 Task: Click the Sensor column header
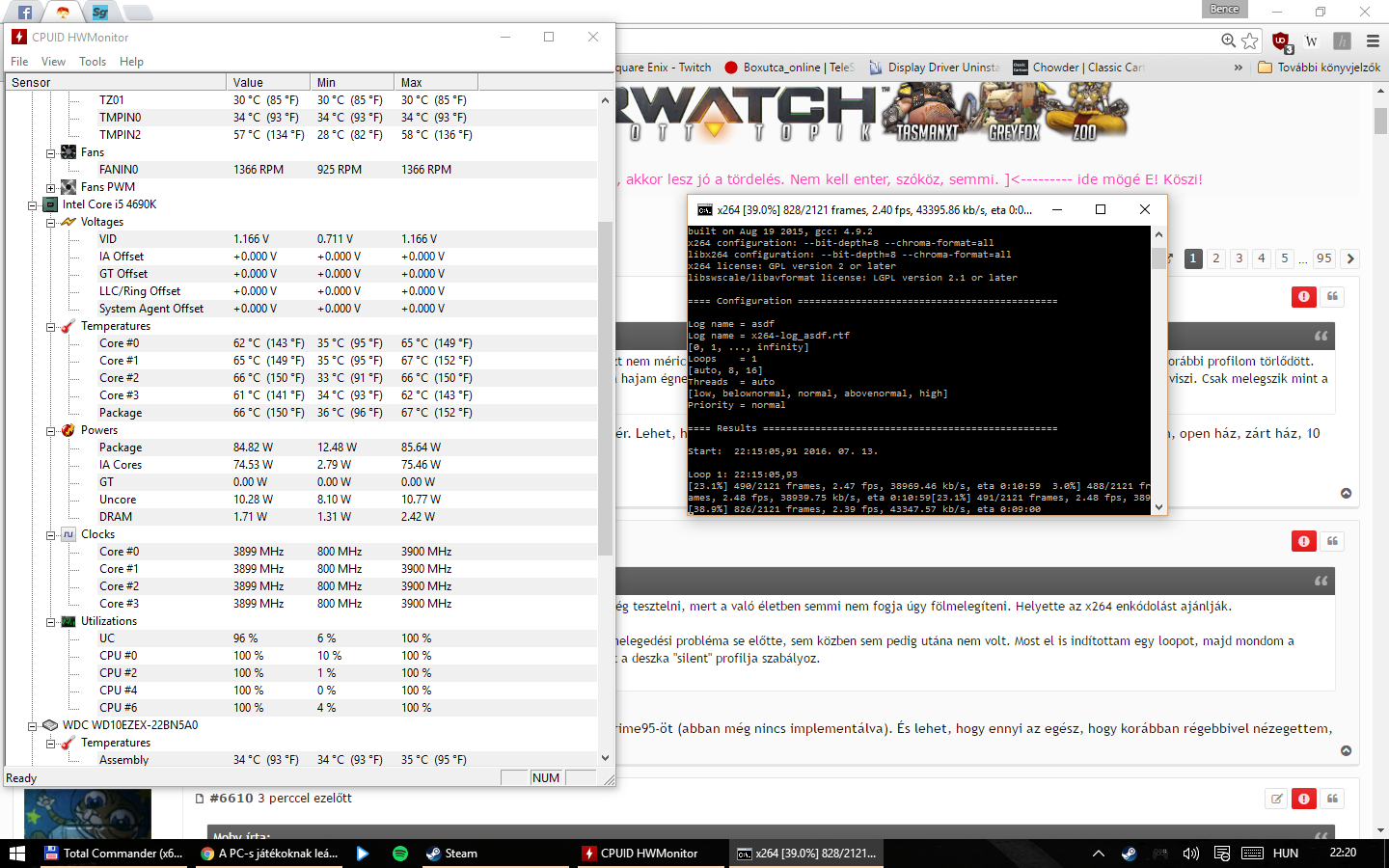pos(116,82)
